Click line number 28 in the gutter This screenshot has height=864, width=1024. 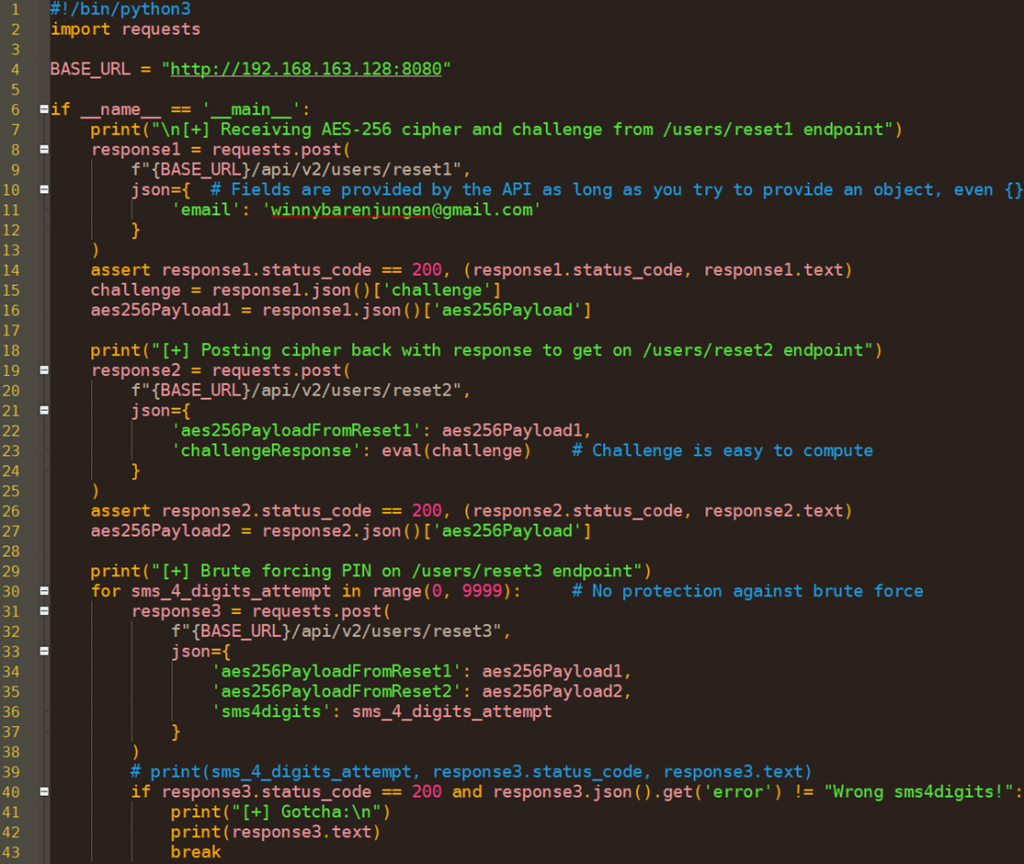(11, 551)
